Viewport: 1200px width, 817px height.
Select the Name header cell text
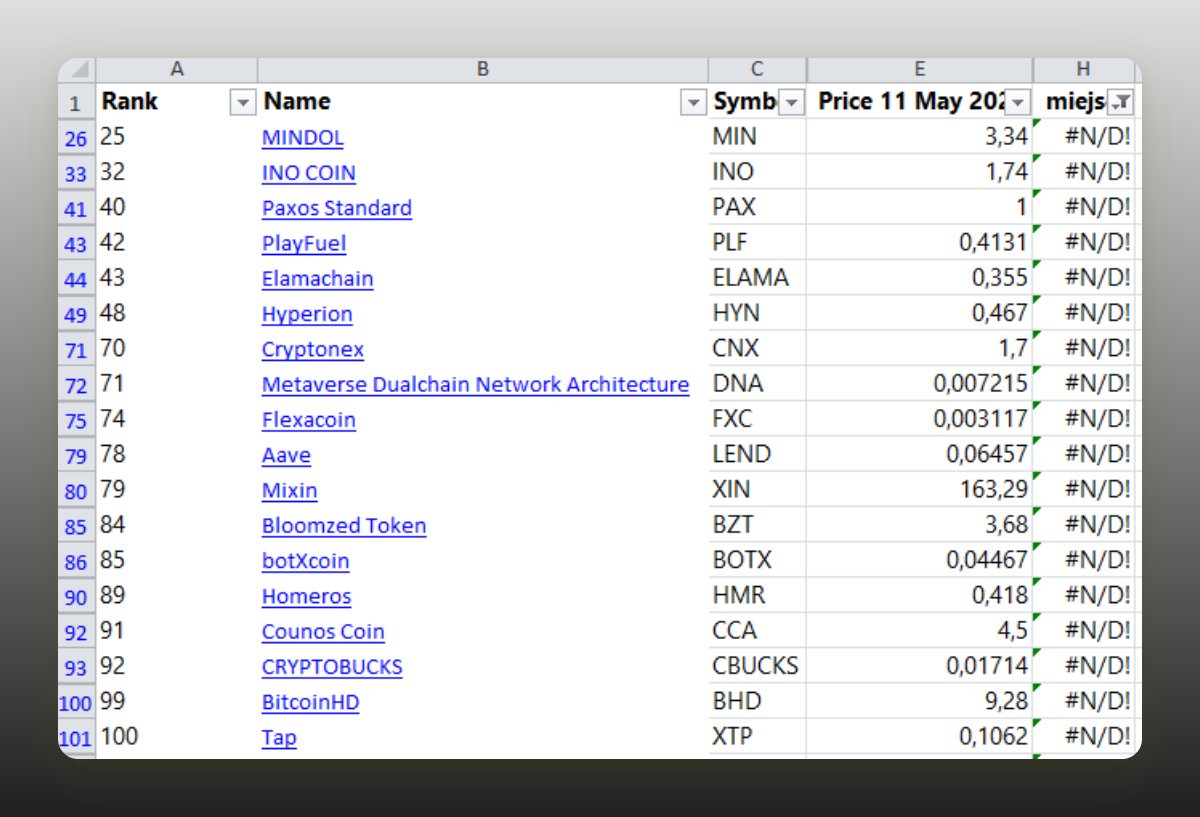[297, 102]
